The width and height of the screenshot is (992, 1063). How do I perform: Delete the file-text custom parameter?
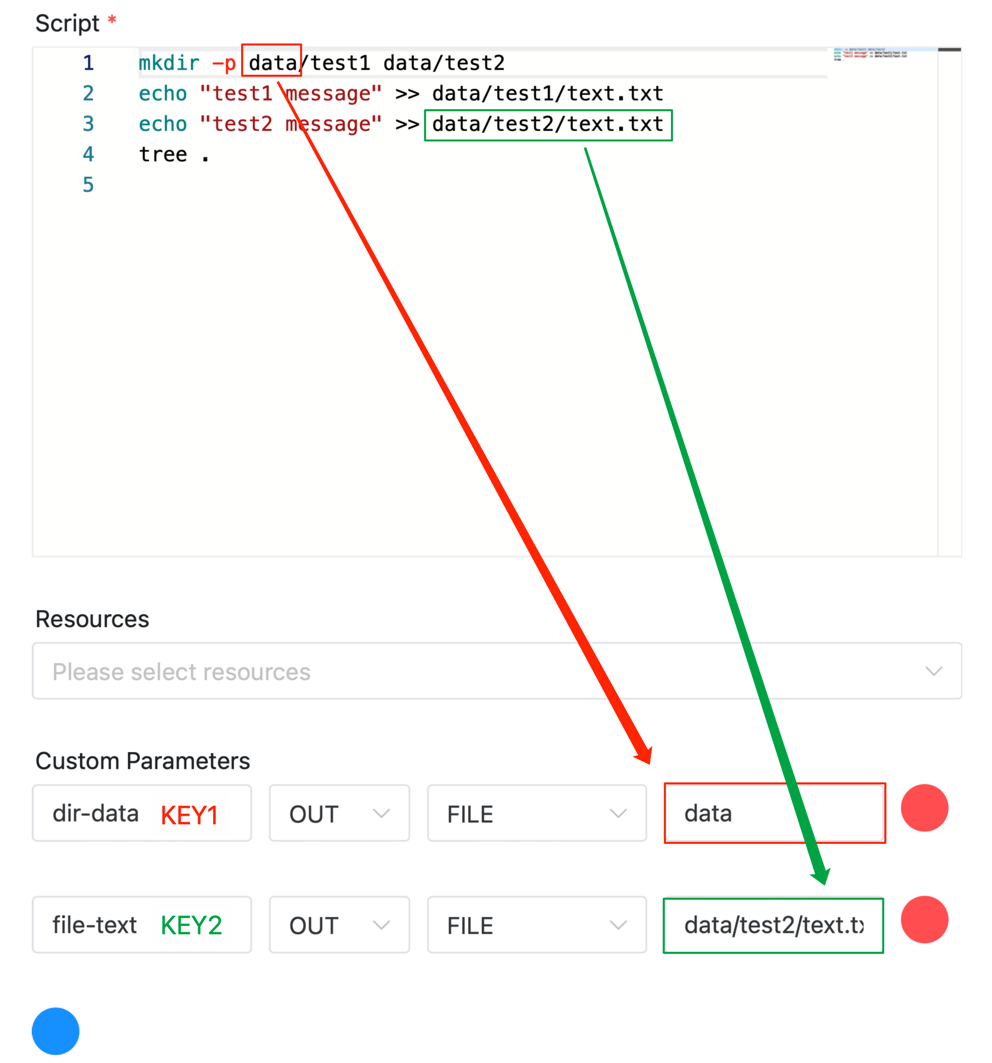[924, 920]
